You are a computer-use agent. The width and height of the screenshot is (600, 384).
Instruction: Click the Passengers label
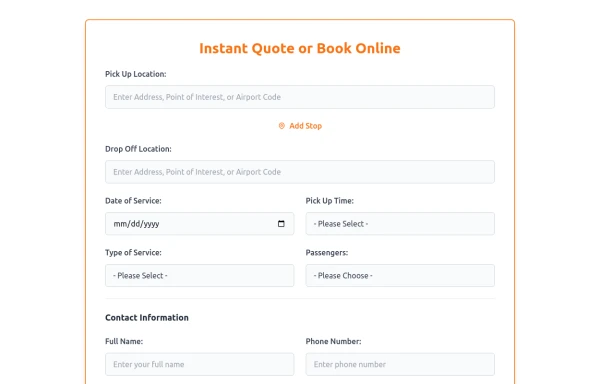(327, 253)
